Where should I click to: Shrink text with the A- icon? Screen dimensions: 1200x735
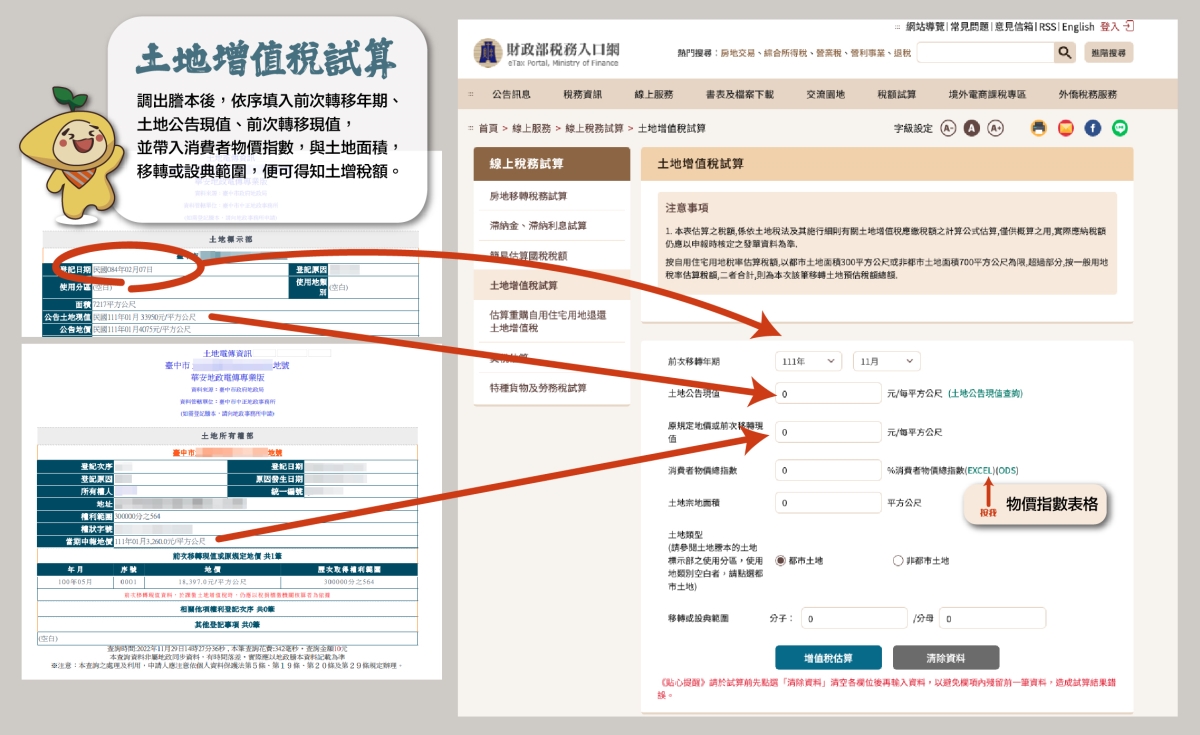(x=948, y=128)
